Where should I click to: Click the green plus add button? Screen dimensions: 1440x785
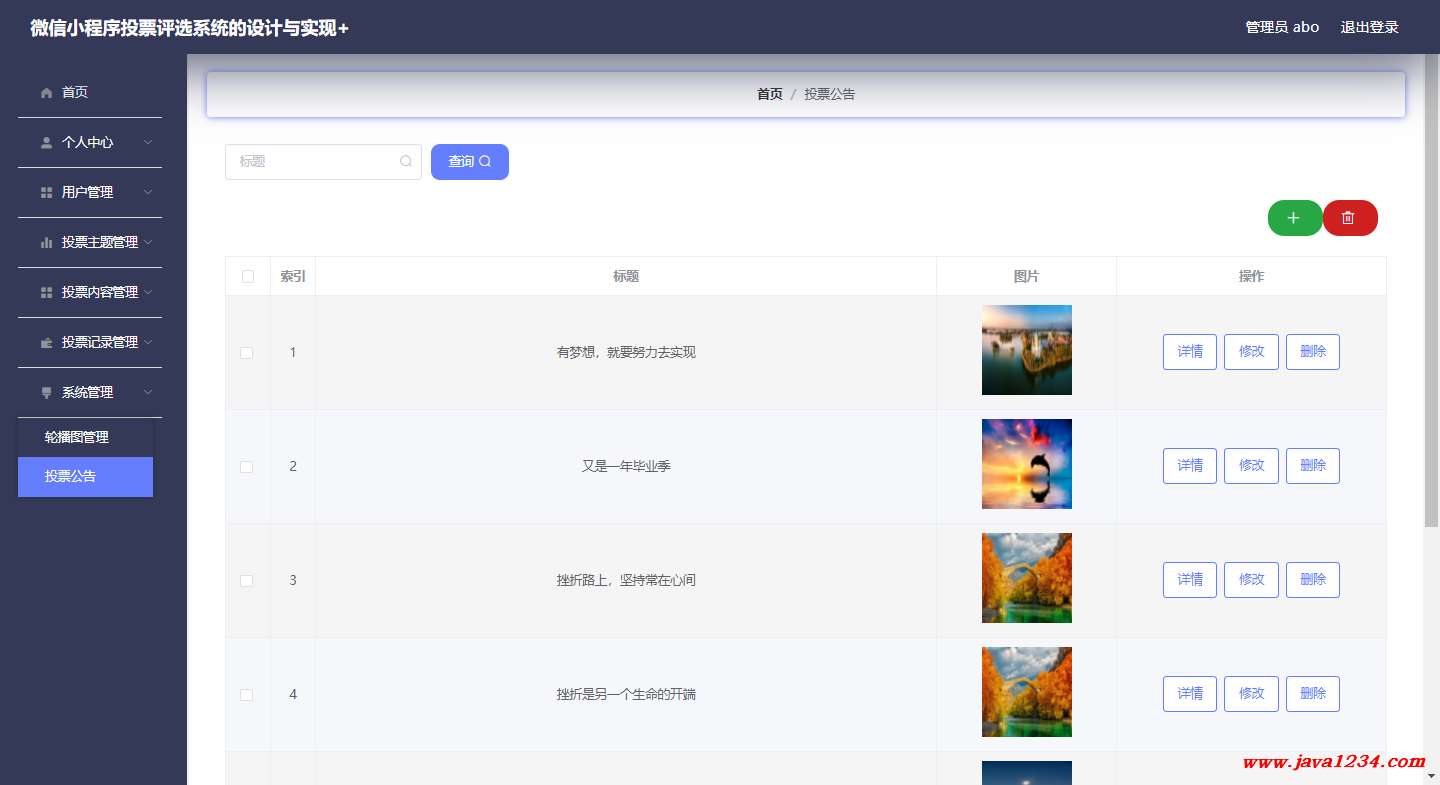pyautogui.click(x=1295, y=218)
